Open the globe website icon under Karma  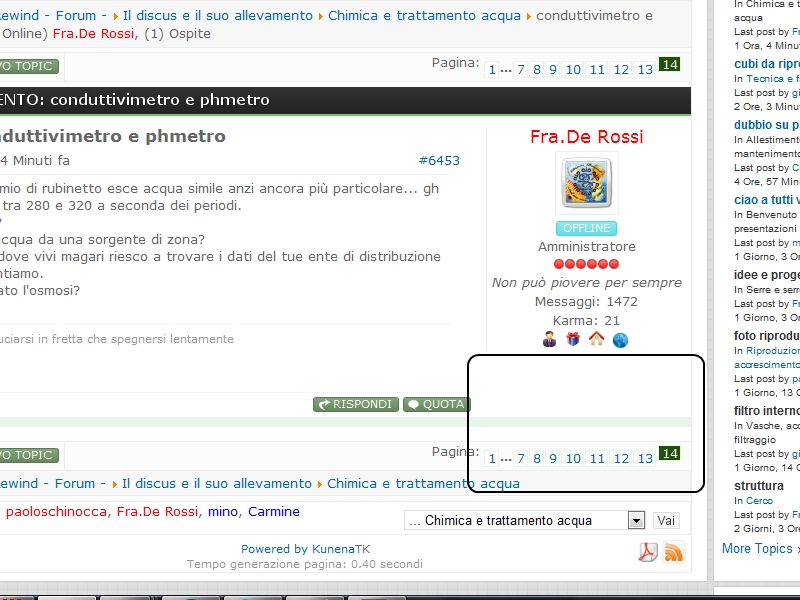(x=620, y=340)
